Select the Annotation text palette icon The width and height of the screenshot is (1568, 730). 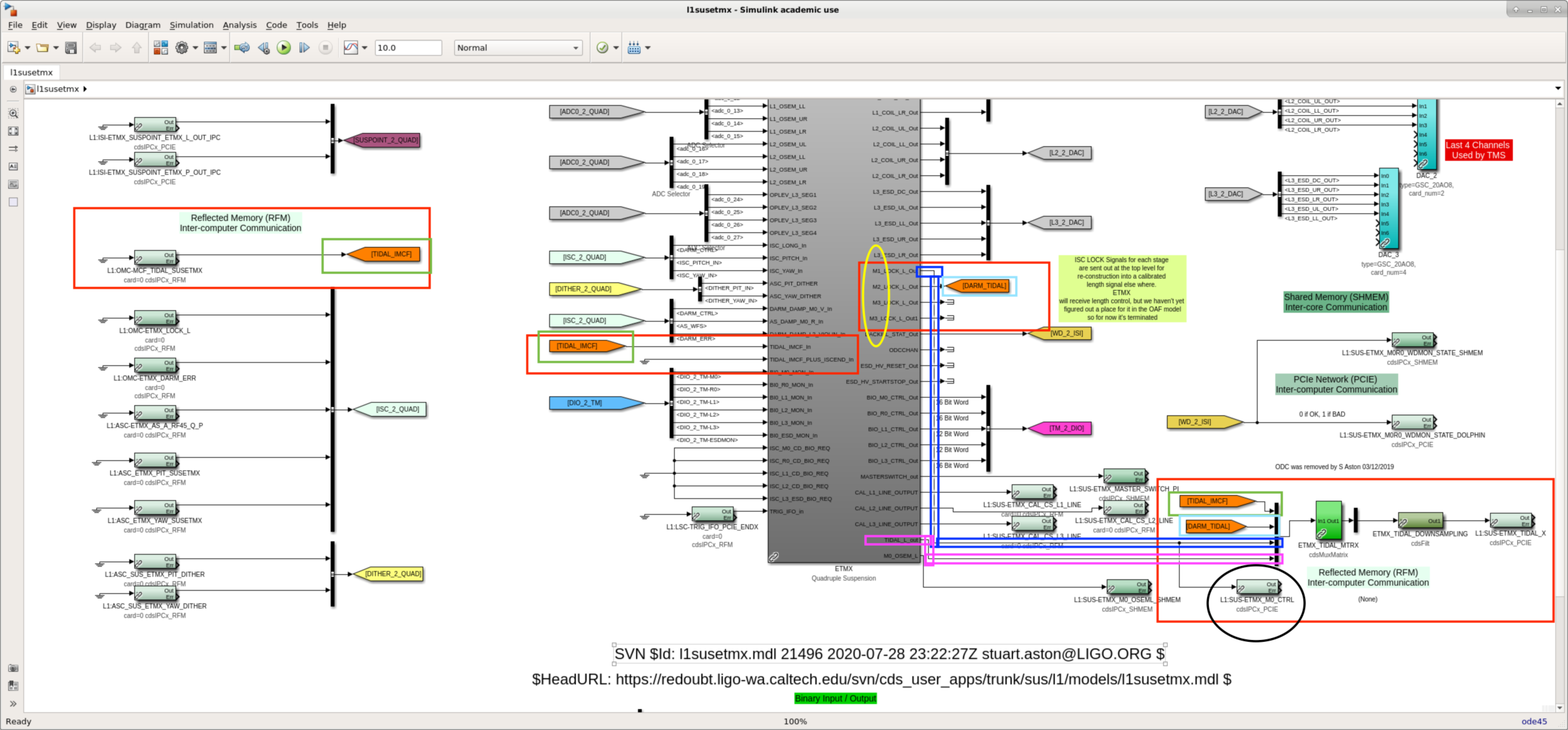[x=13, y=167]
